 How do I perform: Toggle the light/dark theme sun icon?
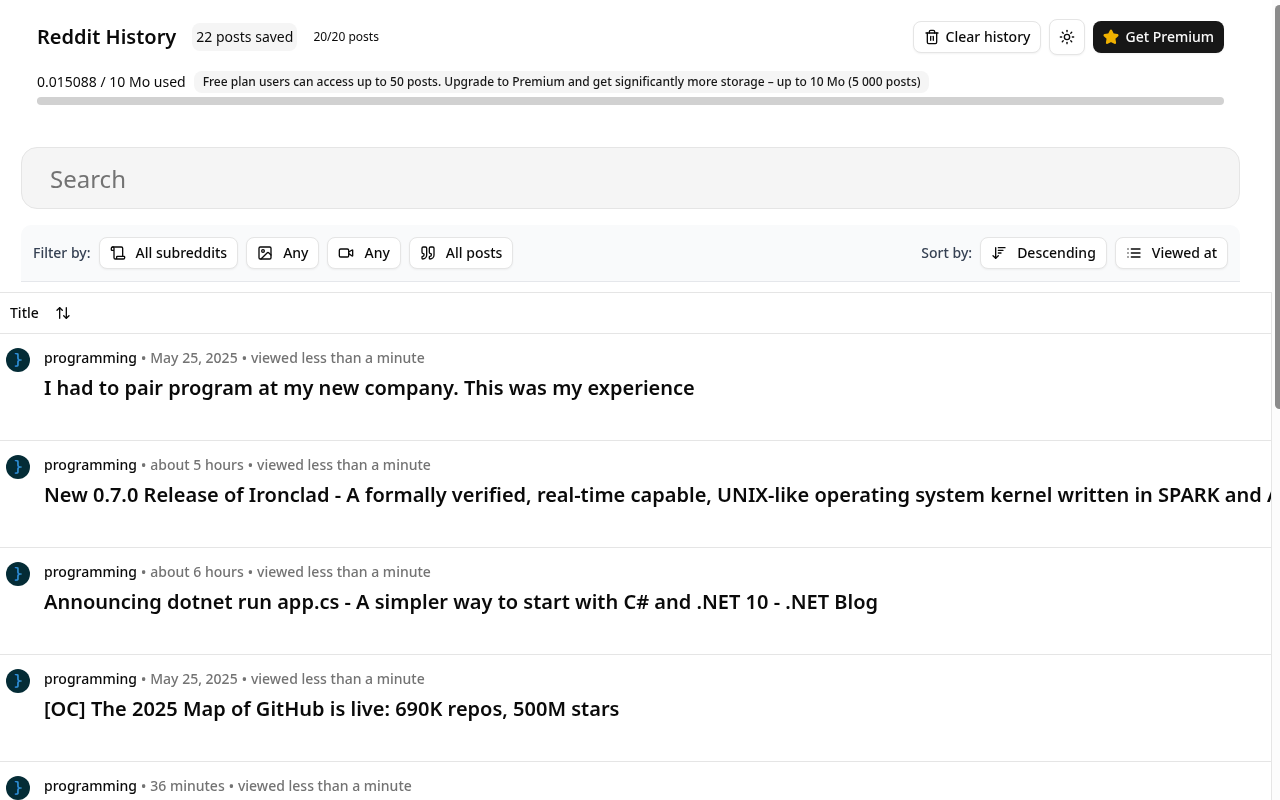click(1067, 37)
